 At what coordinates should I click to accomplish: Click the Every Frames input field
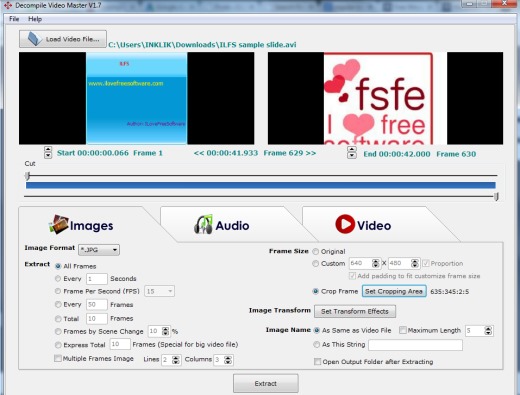click(97, 305)
